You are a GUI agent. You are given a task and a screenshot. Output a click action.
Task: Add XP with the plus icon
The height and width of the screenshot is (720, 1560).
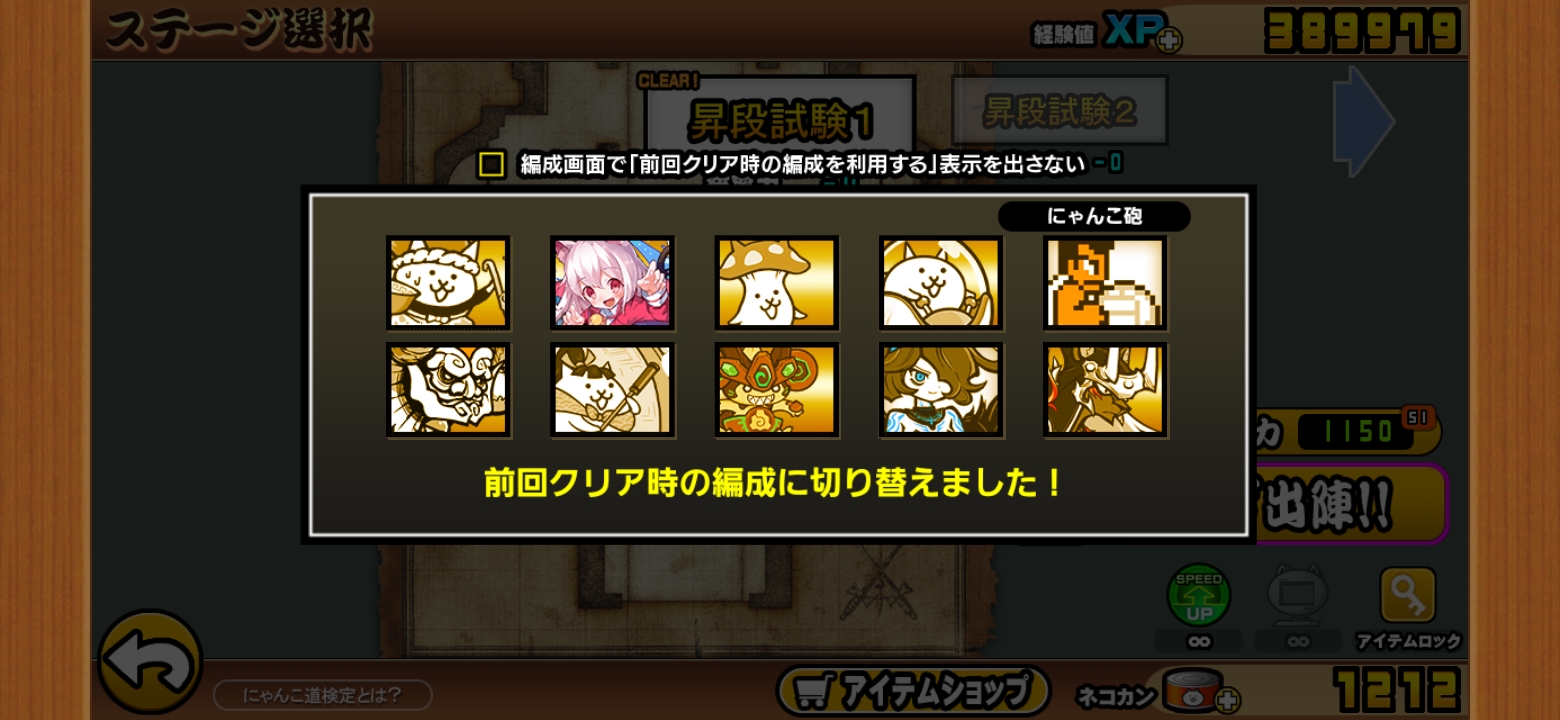pos(1168,40)
